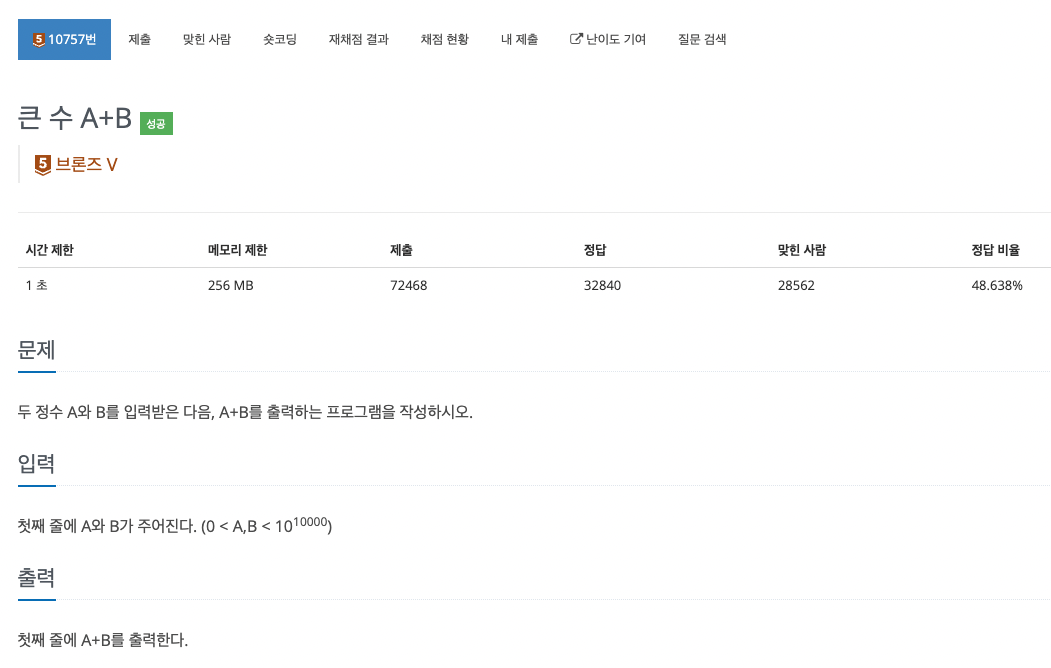Click the 입력 section heading

pos(36,464)
